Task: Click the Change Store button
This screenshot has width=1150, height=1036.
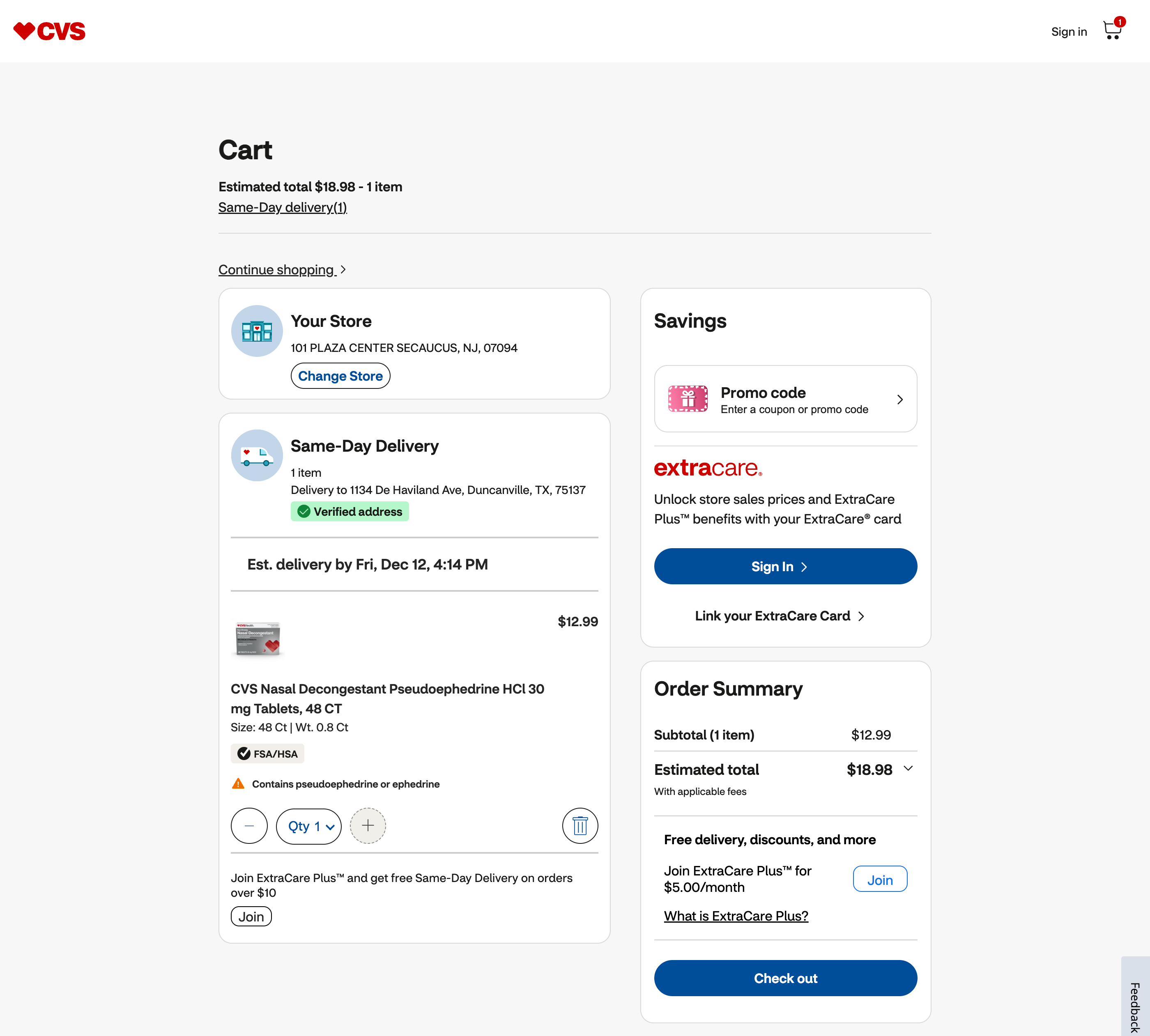Action: click(x=340, y=376)
